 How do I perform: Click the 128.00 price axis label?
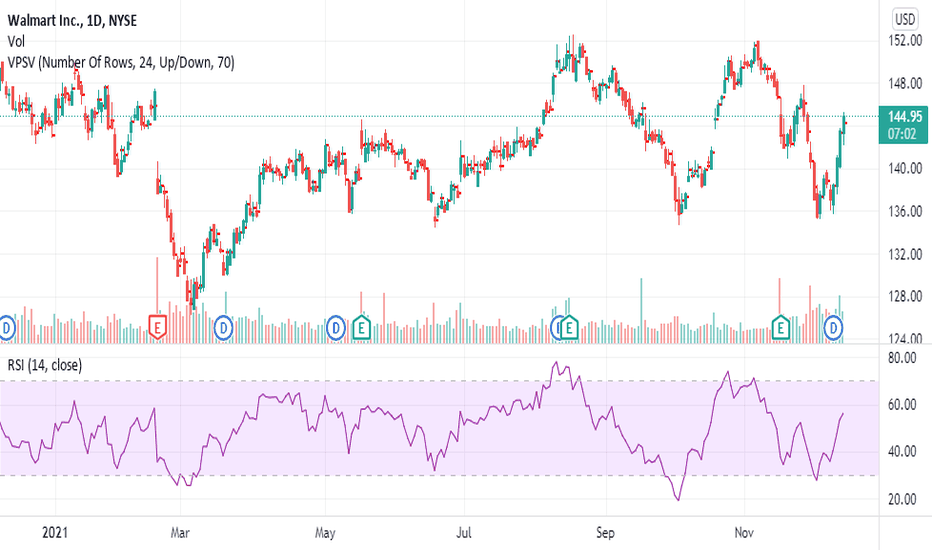[905, 297]
